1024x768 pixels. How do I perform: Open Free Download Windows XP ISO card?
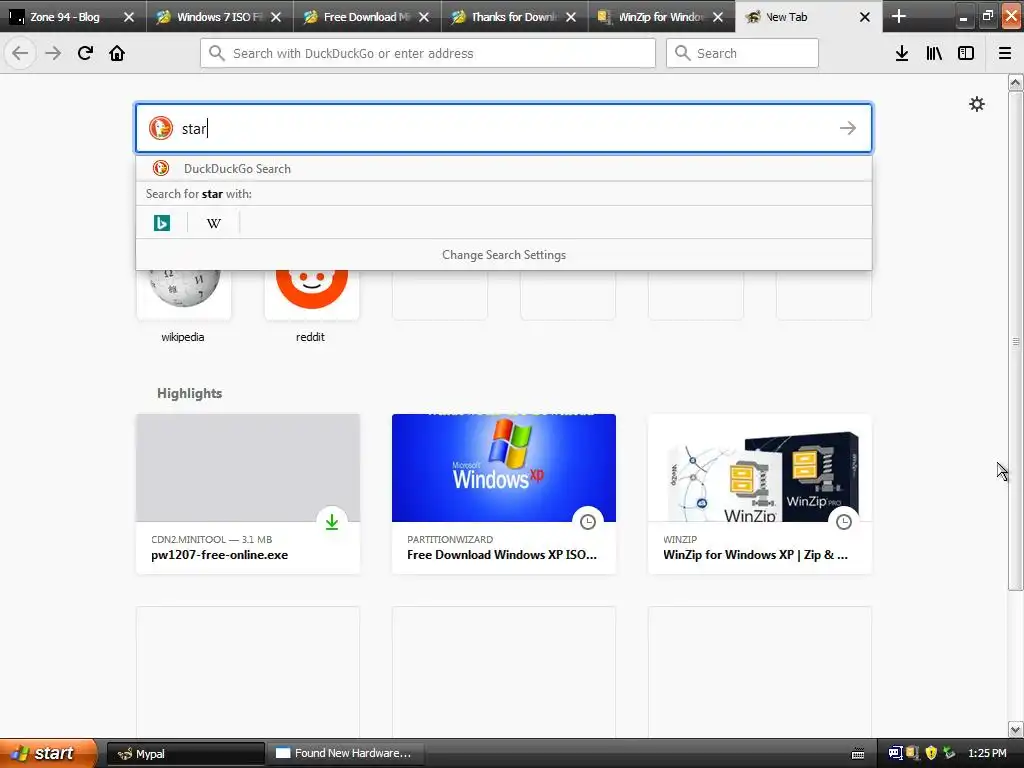coord(504,494)
